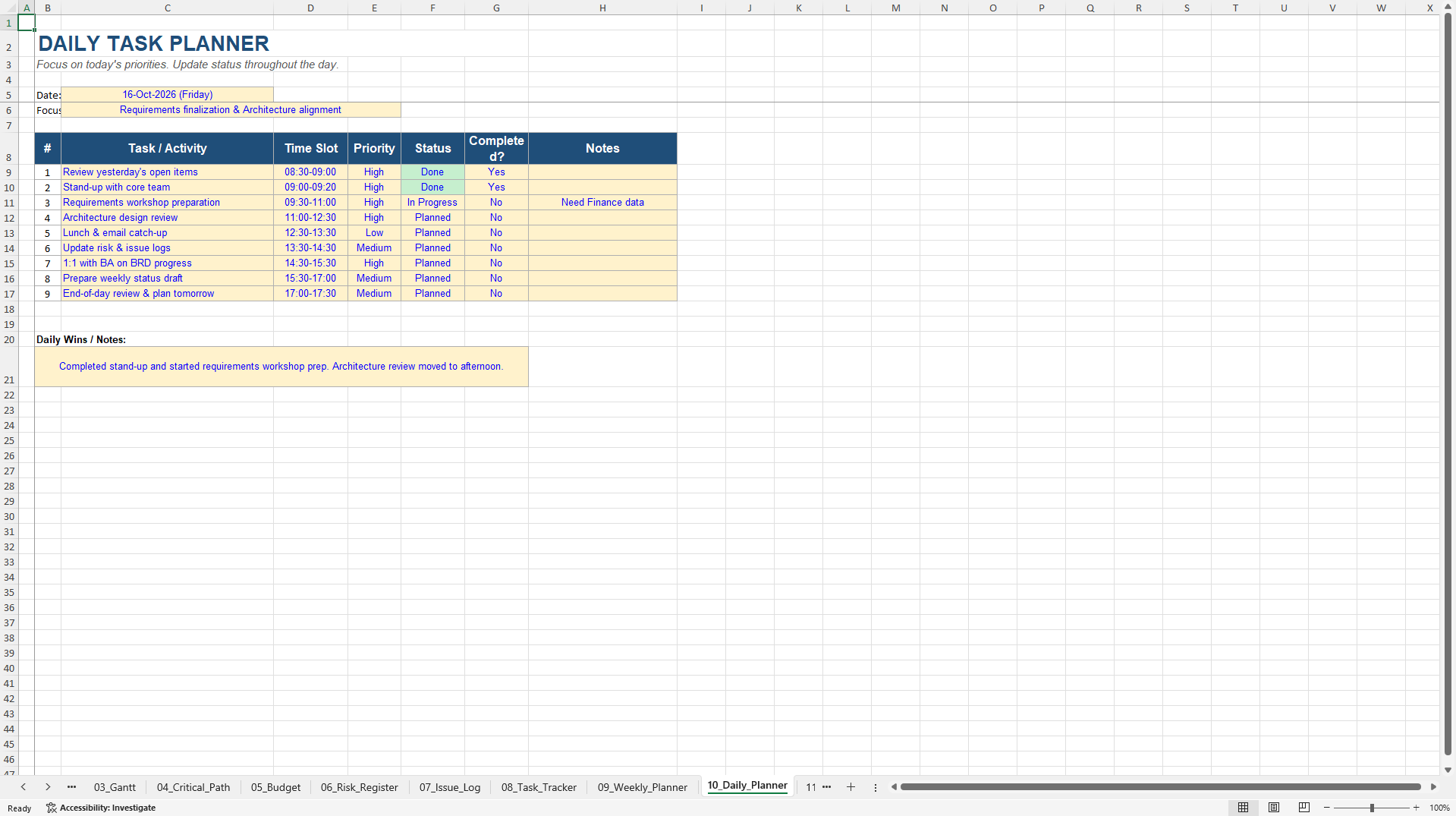
Task: Select the 15:30-17:00 time slot cell
Action: click(310, 279)
